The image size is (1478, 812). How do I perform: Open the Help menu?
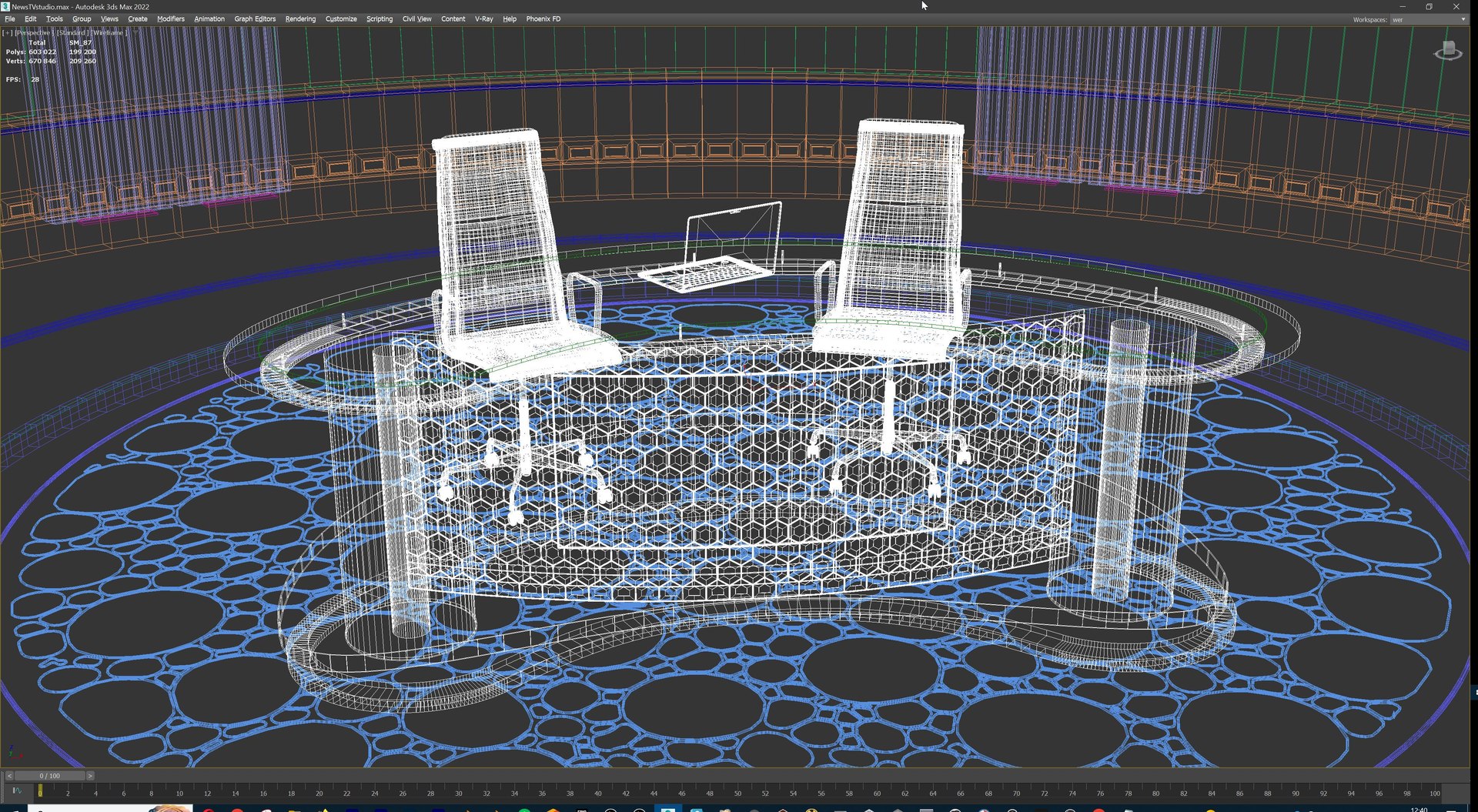coord(510,18)
